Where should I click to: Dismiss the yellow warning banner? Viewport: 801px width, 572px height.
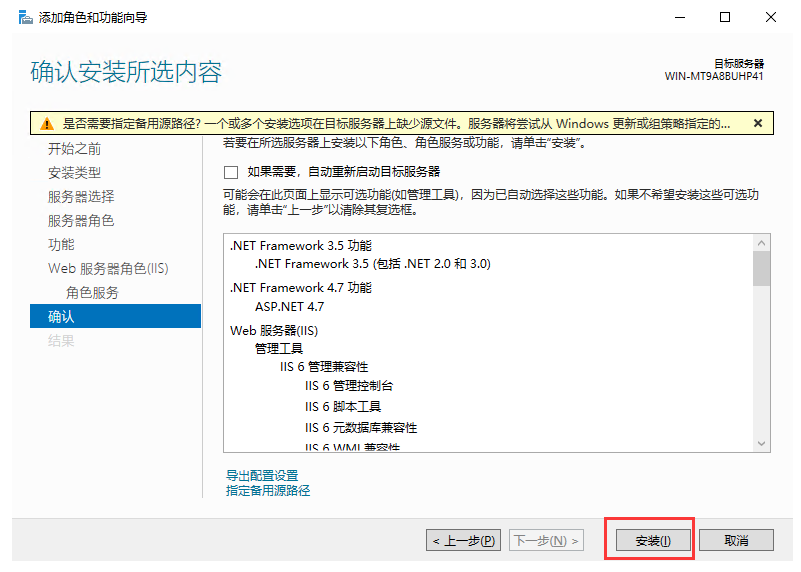[757, 123]
